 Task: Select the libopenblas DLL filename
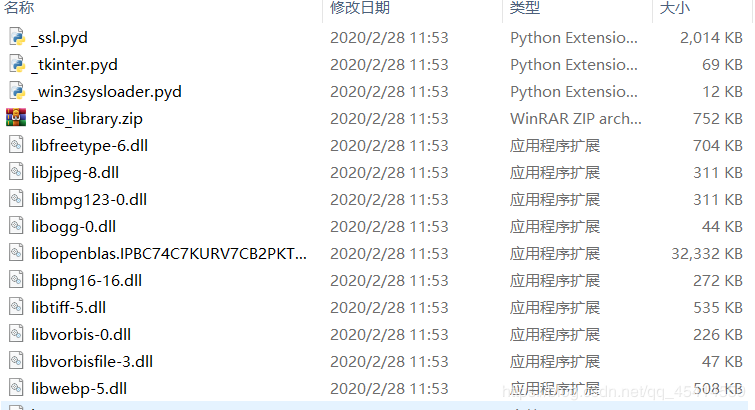[169, 254]
